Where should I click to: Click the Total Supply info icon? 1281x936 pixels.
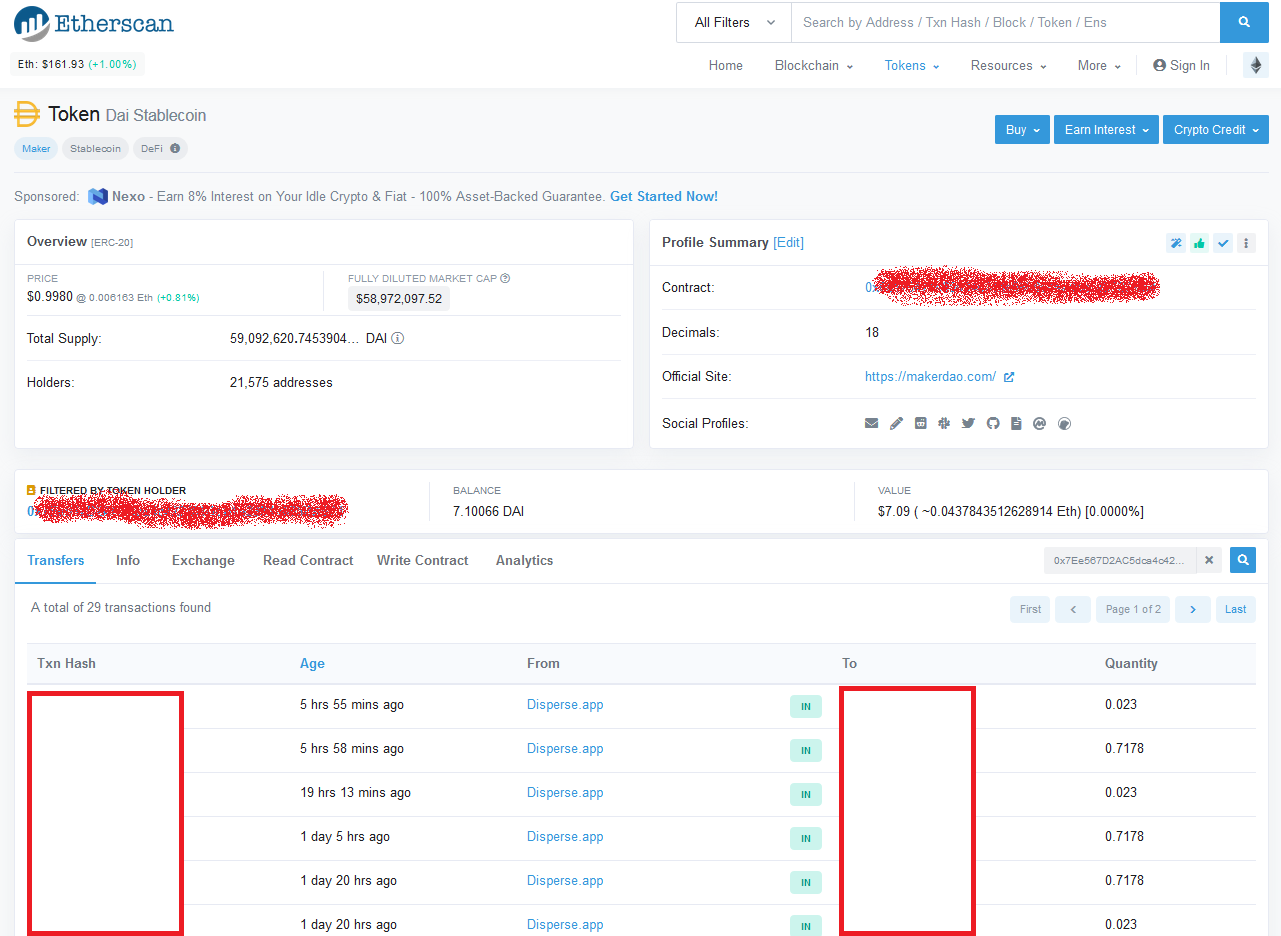[398, 338]
